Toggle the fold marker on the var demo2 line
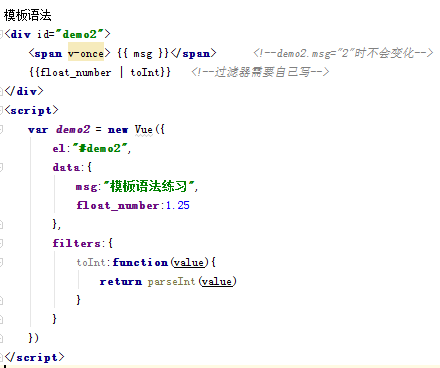The height and width of the screenshot is (368, 440). (1, 129)
